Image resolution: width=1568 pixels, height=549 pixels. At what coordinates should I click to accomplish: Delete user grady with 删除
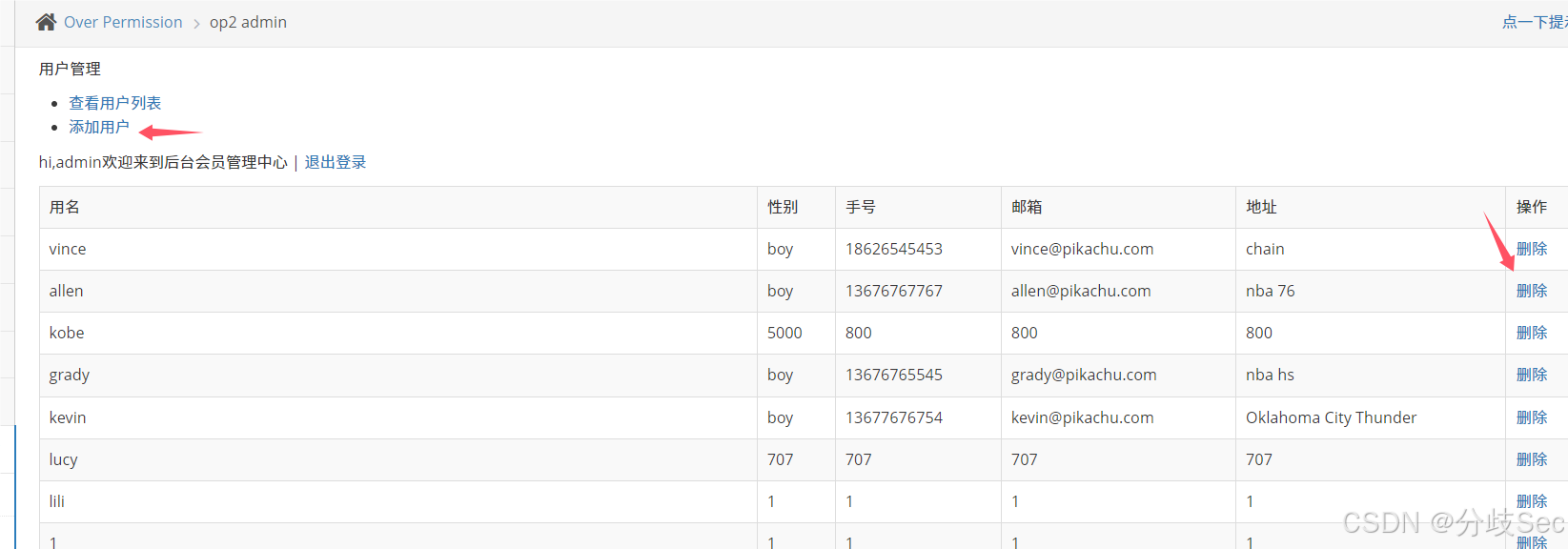tap(1532, 375)
